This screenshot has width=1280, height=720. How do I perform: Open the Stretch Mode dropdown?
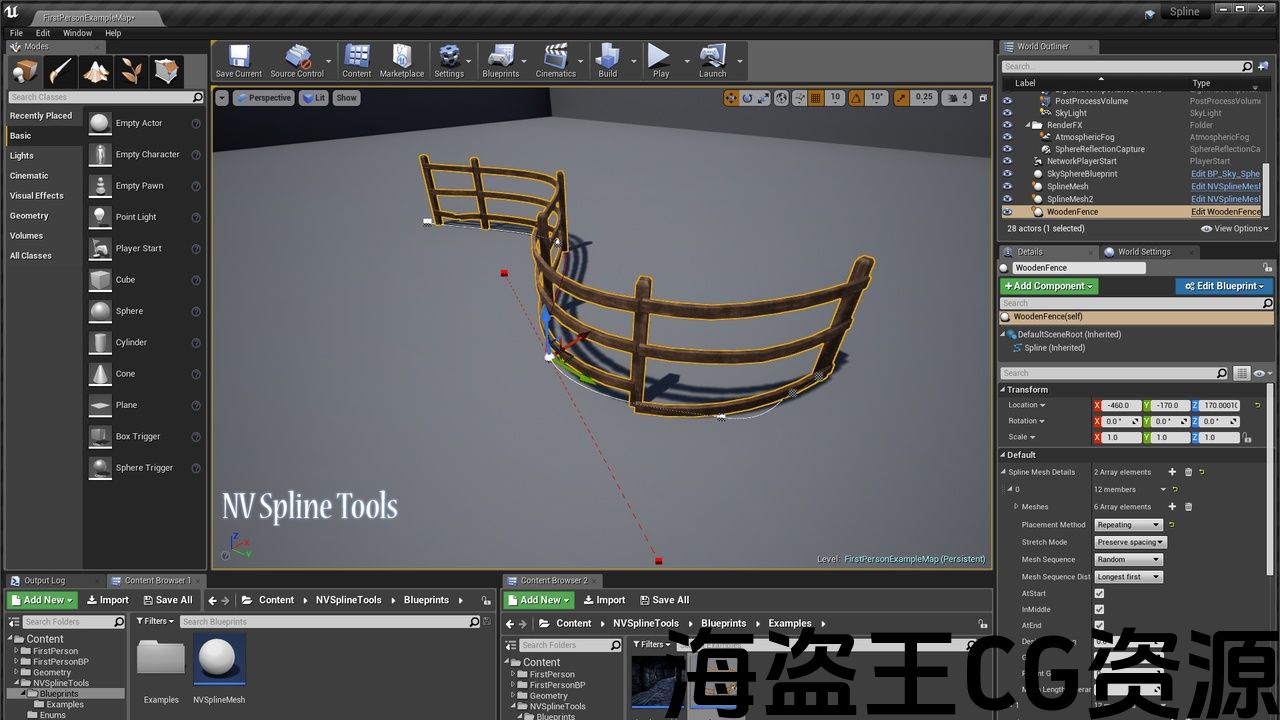coord(1130,542)
